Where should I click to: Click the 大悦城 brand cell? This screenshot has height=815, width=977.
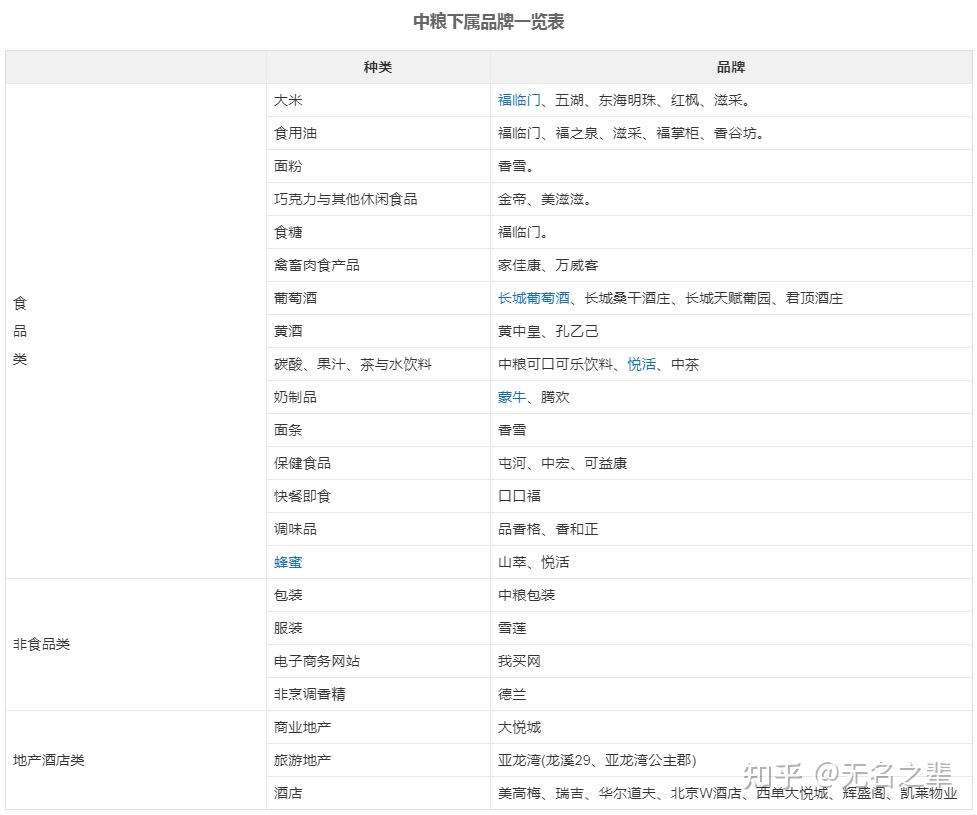pyautogui.click(x=732, y=728)
